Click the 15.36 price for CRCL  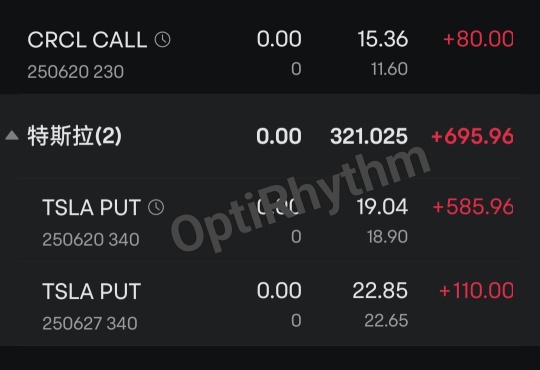pyautogui.click(x=383, y=39)
